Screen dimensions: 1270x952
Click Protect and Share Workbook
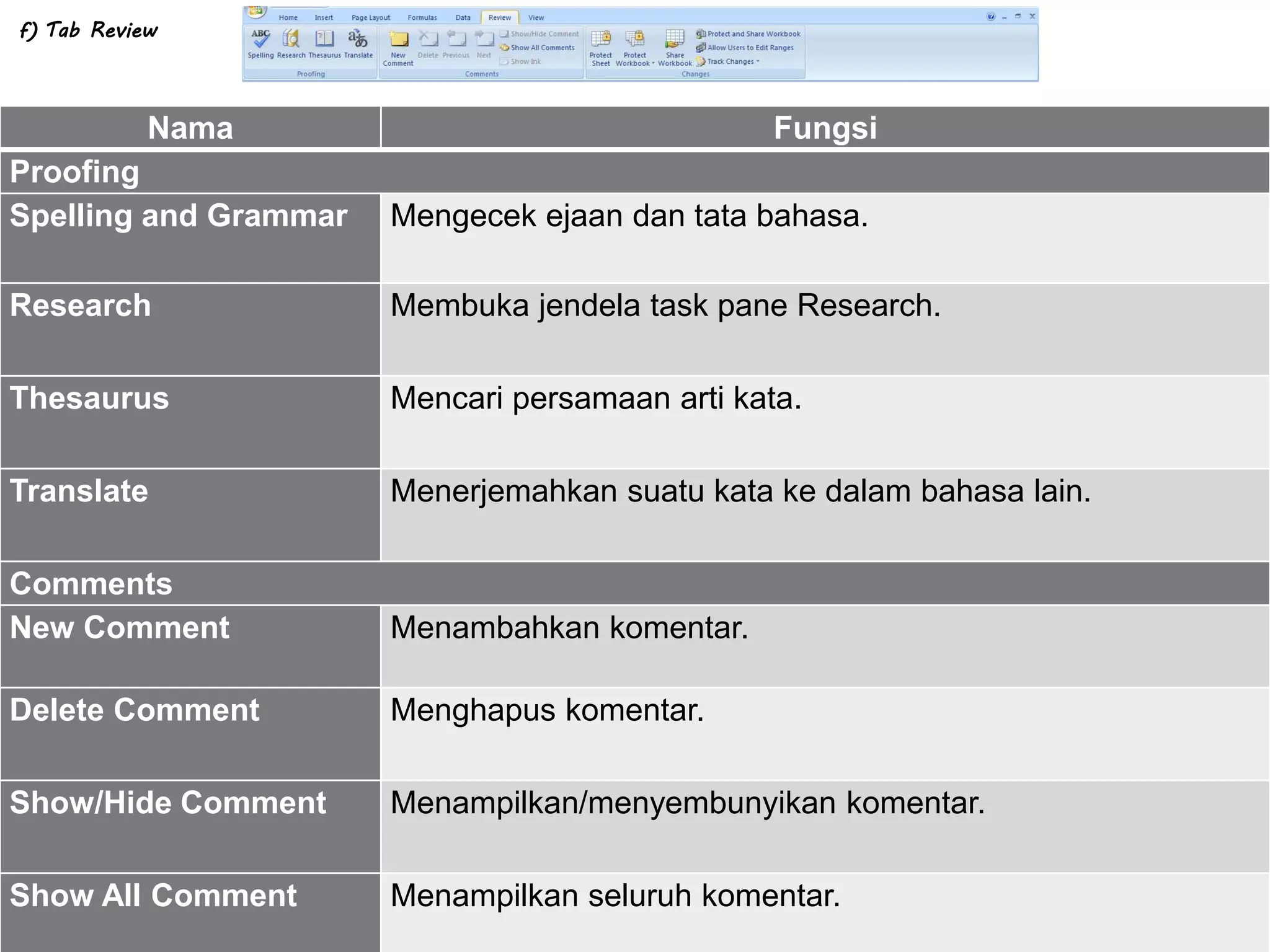pyautogui.click(x=748, y=34)
